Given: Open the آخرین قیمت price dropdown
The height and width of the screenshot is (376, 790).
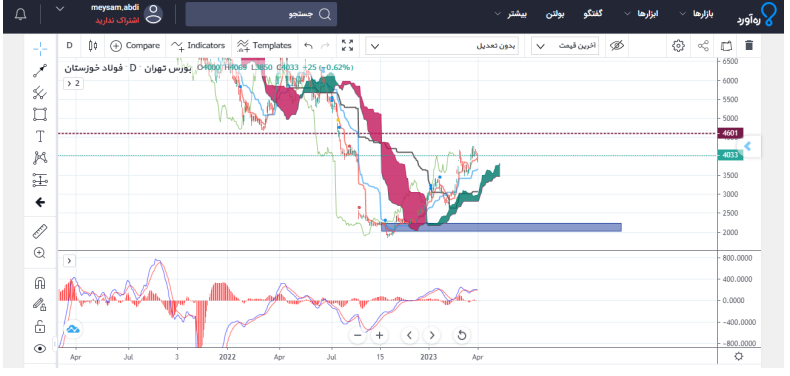Looking at the screenshot, I should (565, 46).
